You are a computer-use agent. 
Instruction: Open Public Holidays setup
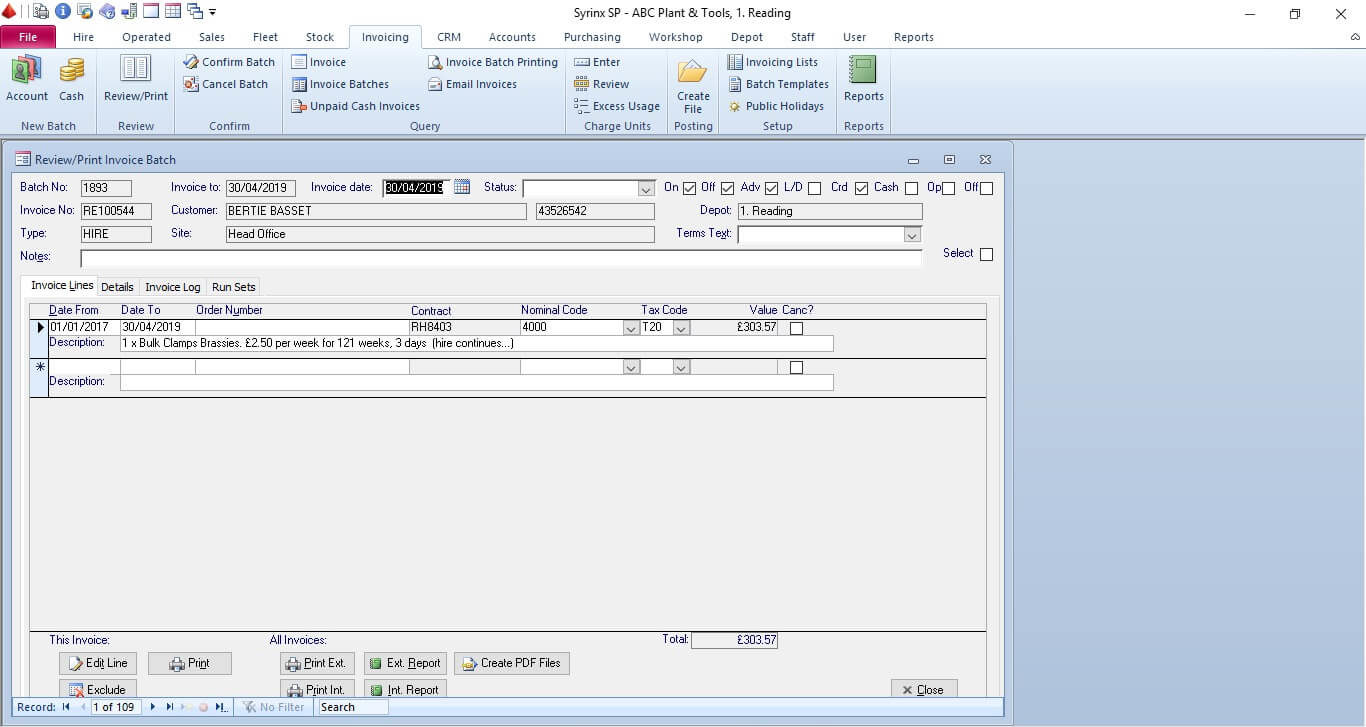coord(776,106)
